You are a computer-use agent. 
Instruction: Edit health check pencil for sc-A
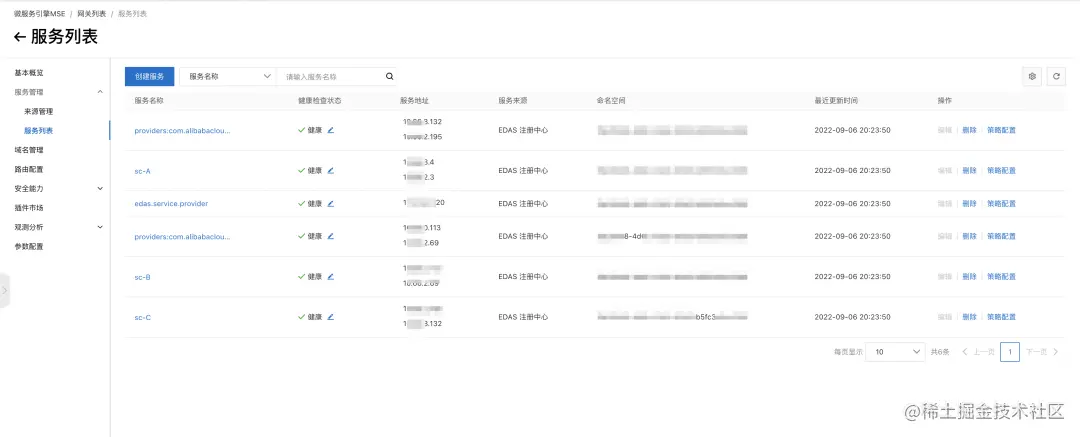click(331, 170)
